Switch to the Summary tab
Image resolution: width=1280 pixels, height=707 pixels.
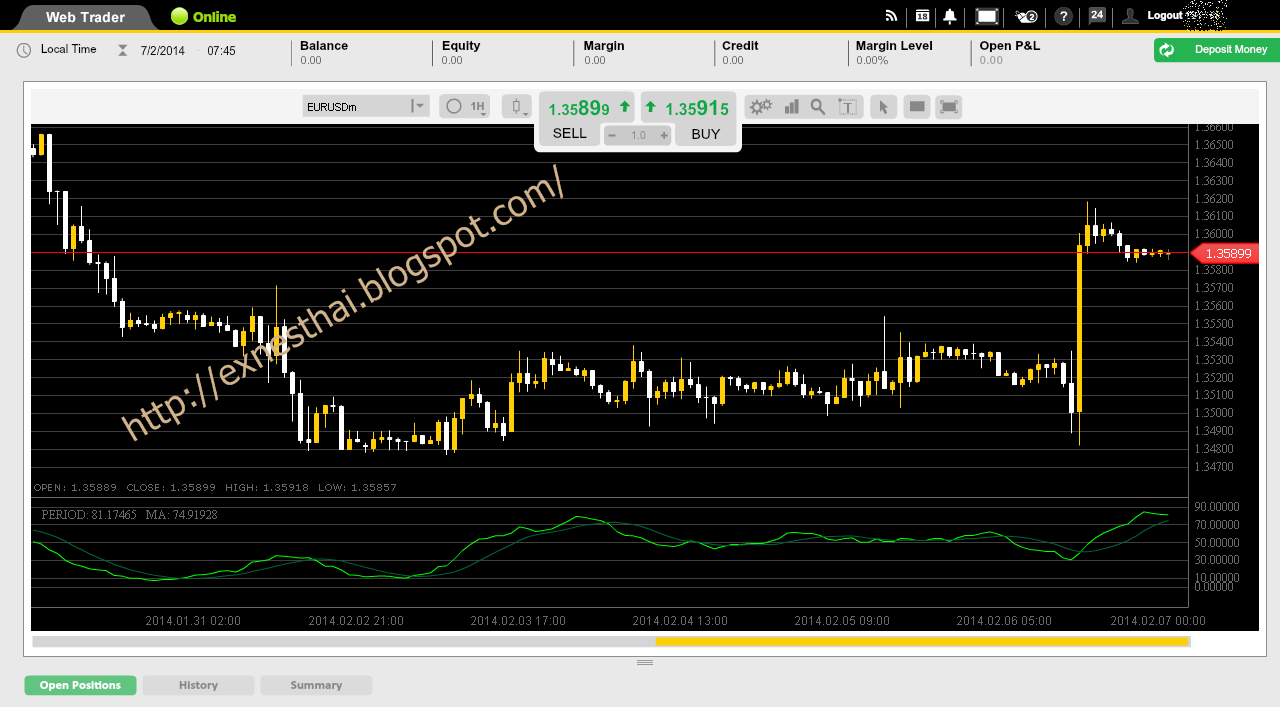point(316,685)
